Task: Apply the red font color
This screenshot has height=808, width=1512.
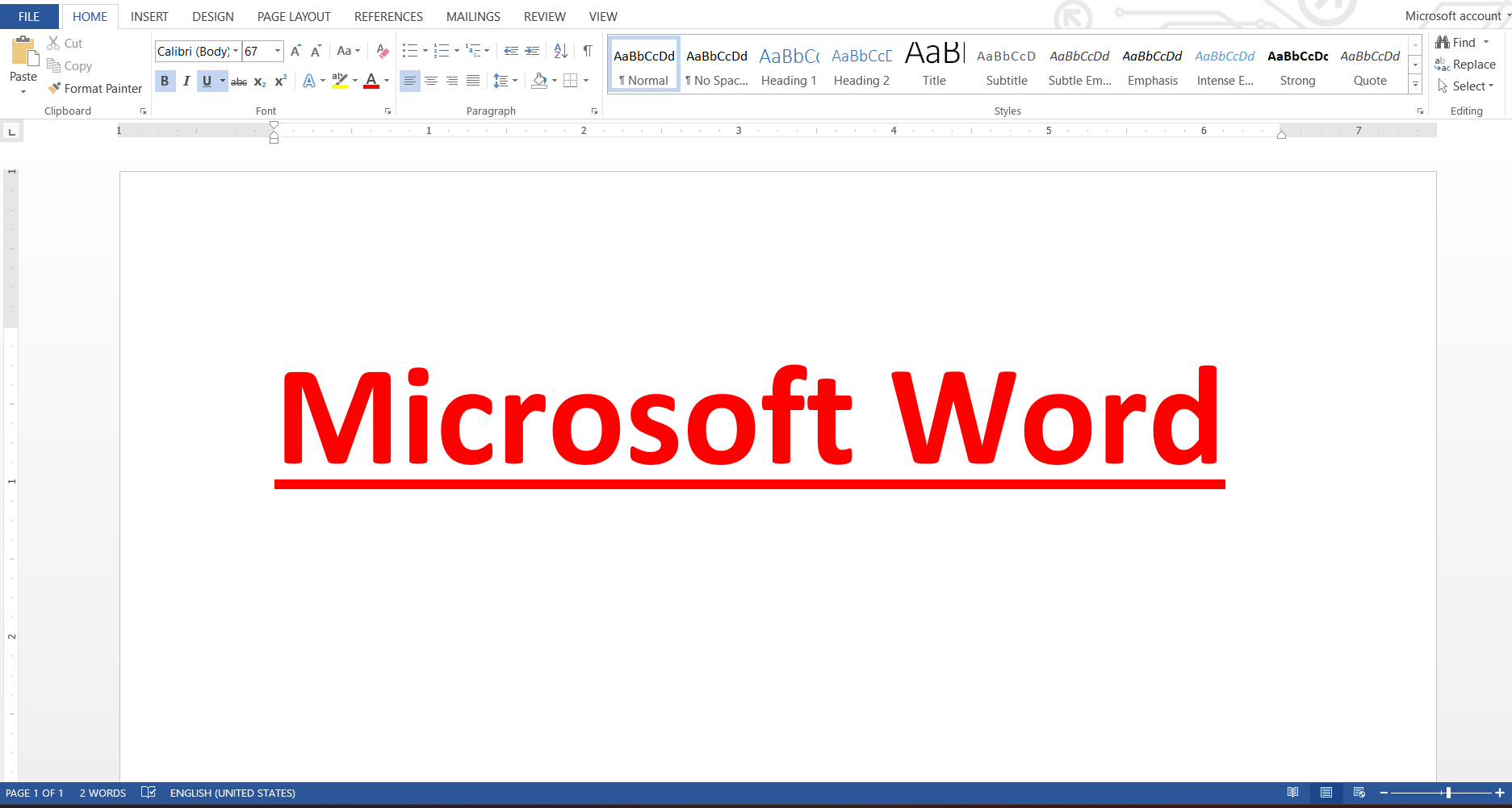Action: click(x=371, y=81)
